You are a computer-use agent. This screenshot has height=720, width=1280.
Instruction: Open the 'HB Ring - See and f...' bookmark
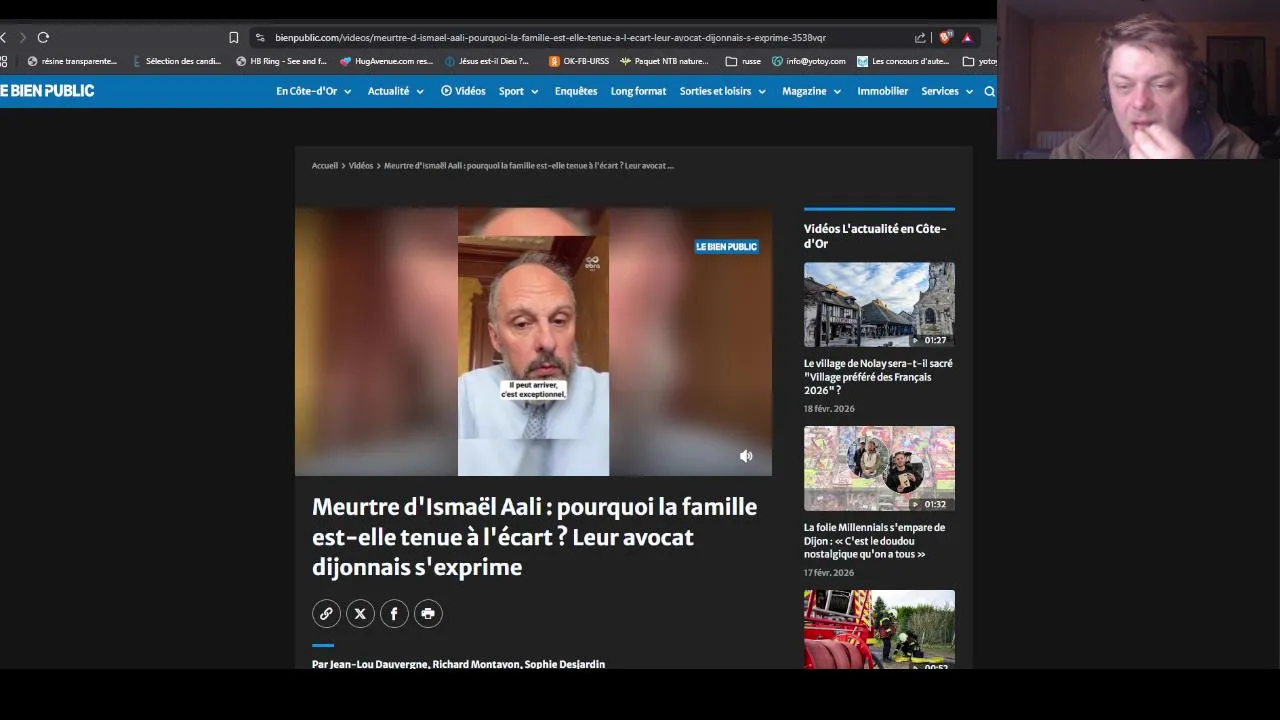[281, 61]
